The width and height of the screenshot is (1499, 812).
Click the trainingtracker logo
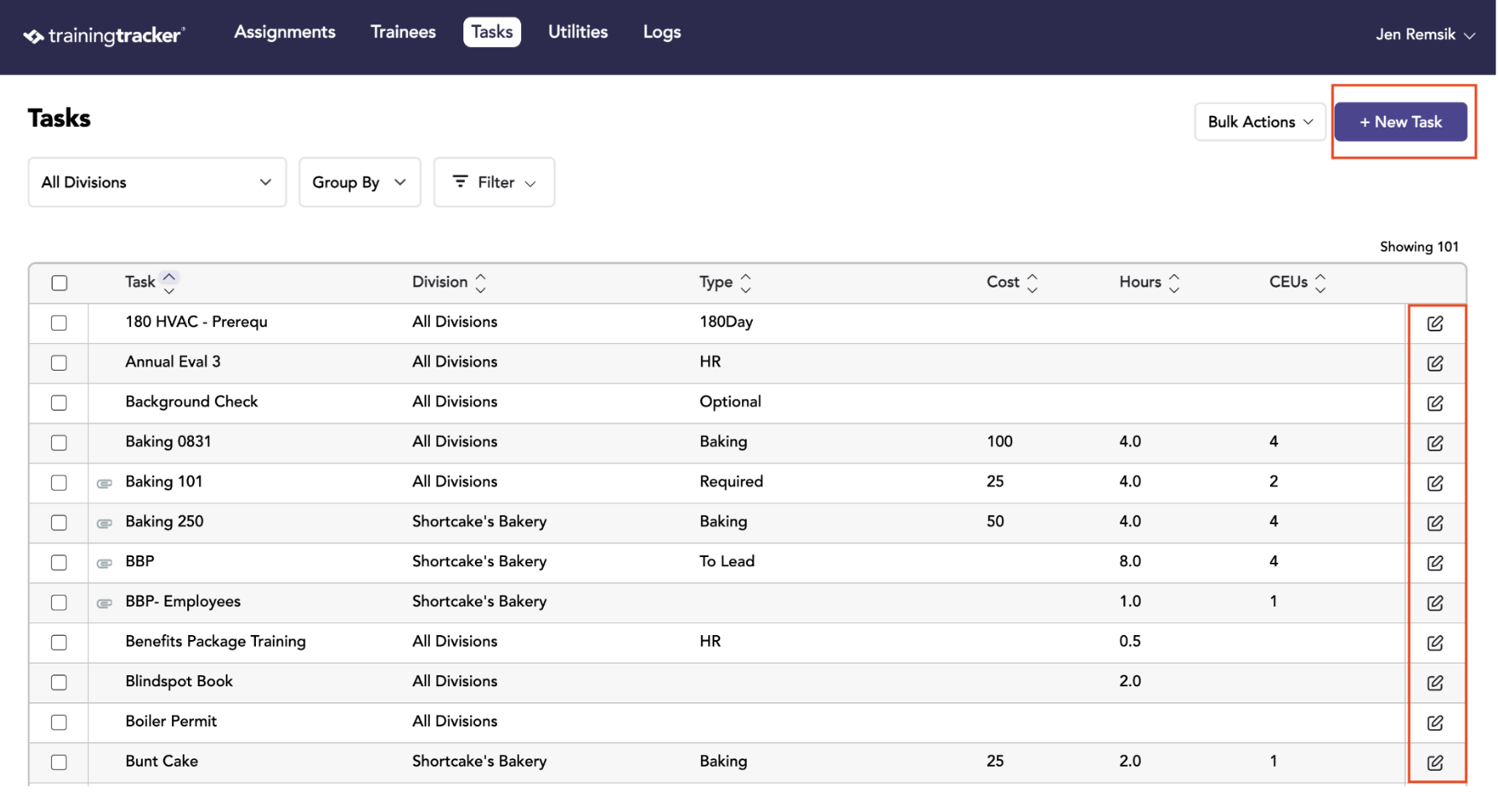point(104,35)
